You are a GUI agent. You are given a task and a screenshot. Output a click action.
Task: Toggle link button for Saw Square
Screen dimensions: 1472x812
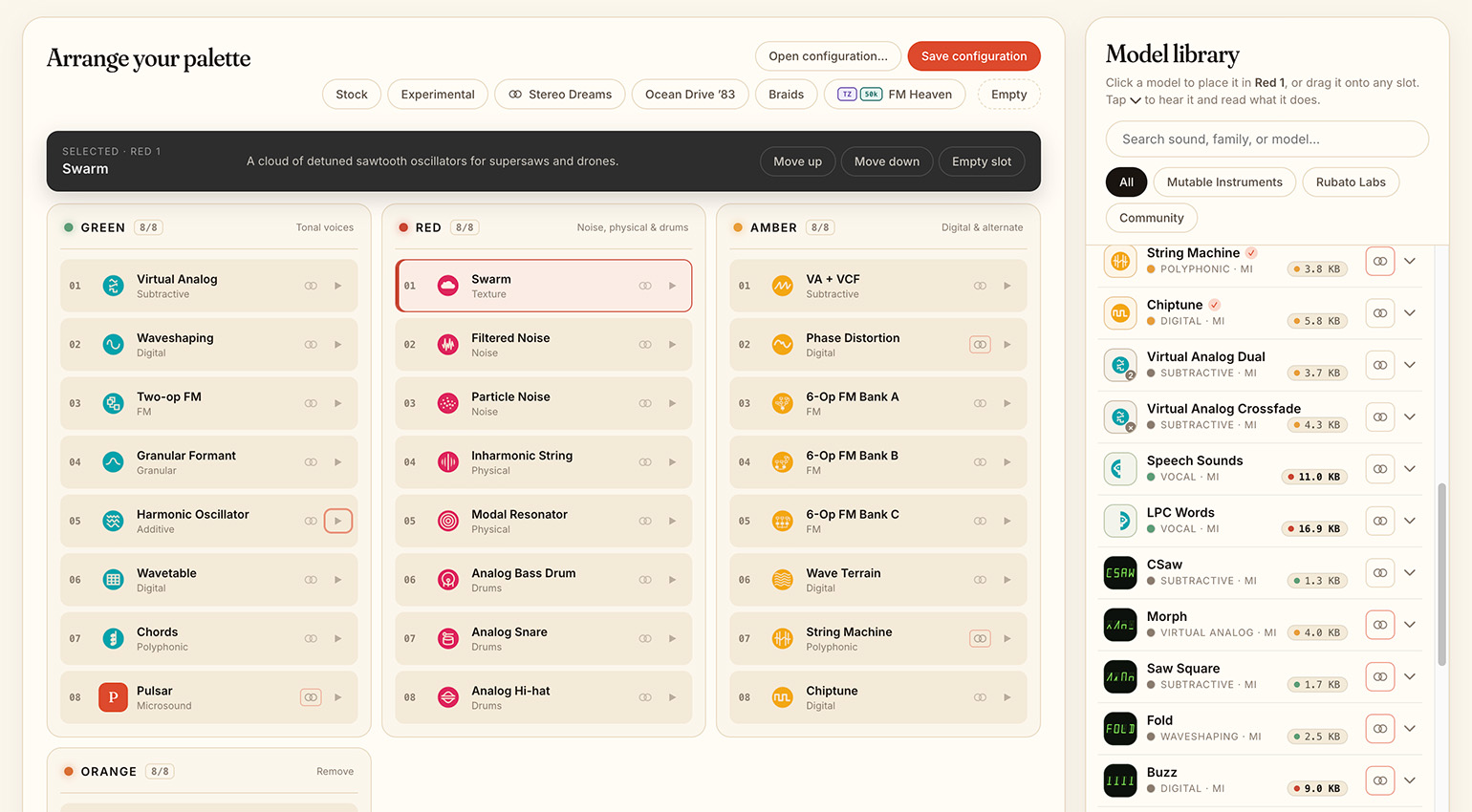click(x=1380, y=676)
